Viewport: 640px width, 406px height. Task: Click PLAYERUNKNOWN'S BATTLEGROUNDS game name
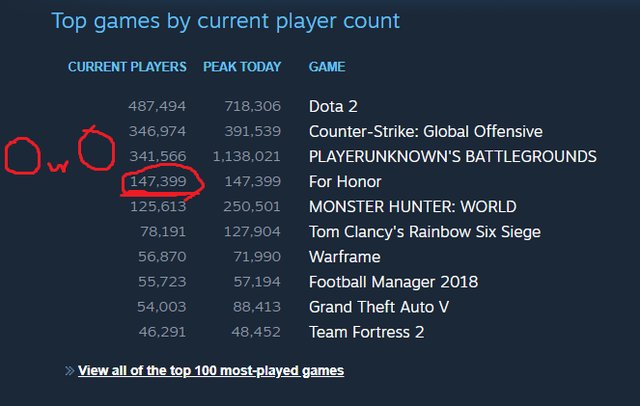[453, 156]
